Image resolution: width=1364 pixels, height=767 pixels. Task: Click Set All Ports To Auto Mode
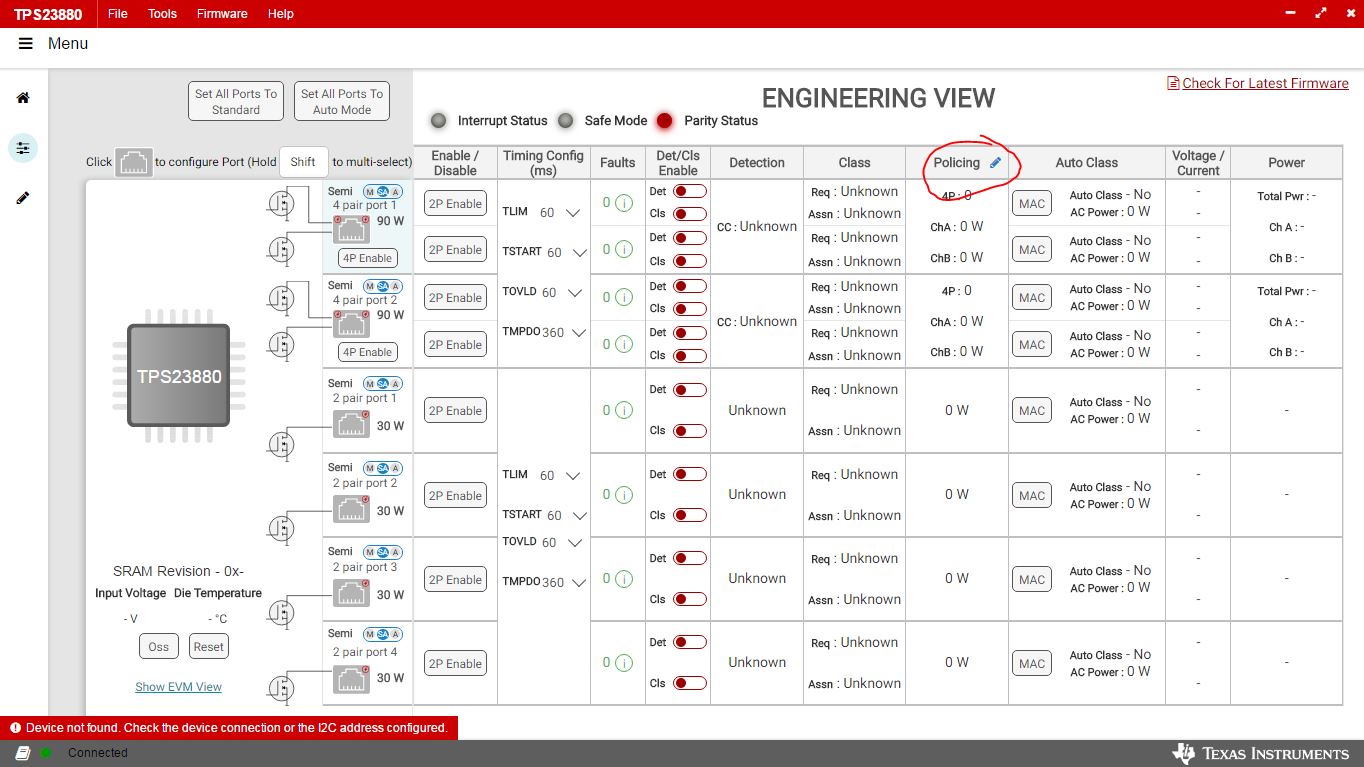pos(342,102)
